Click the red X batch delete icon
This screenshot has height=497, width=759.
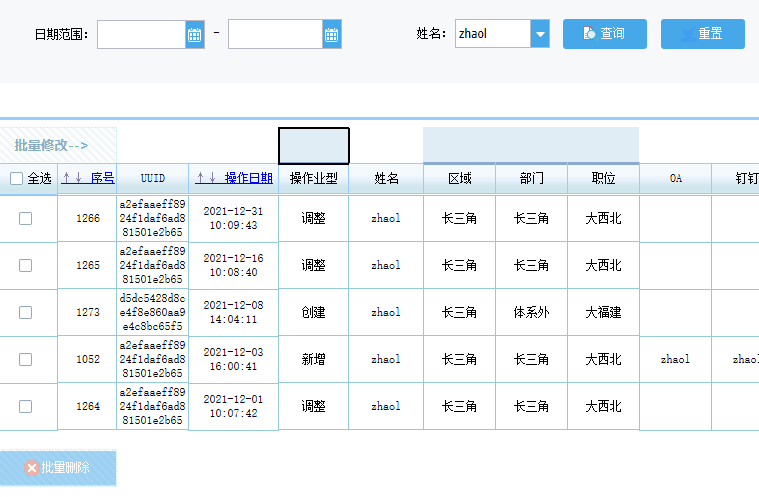[x=32, y=467]
